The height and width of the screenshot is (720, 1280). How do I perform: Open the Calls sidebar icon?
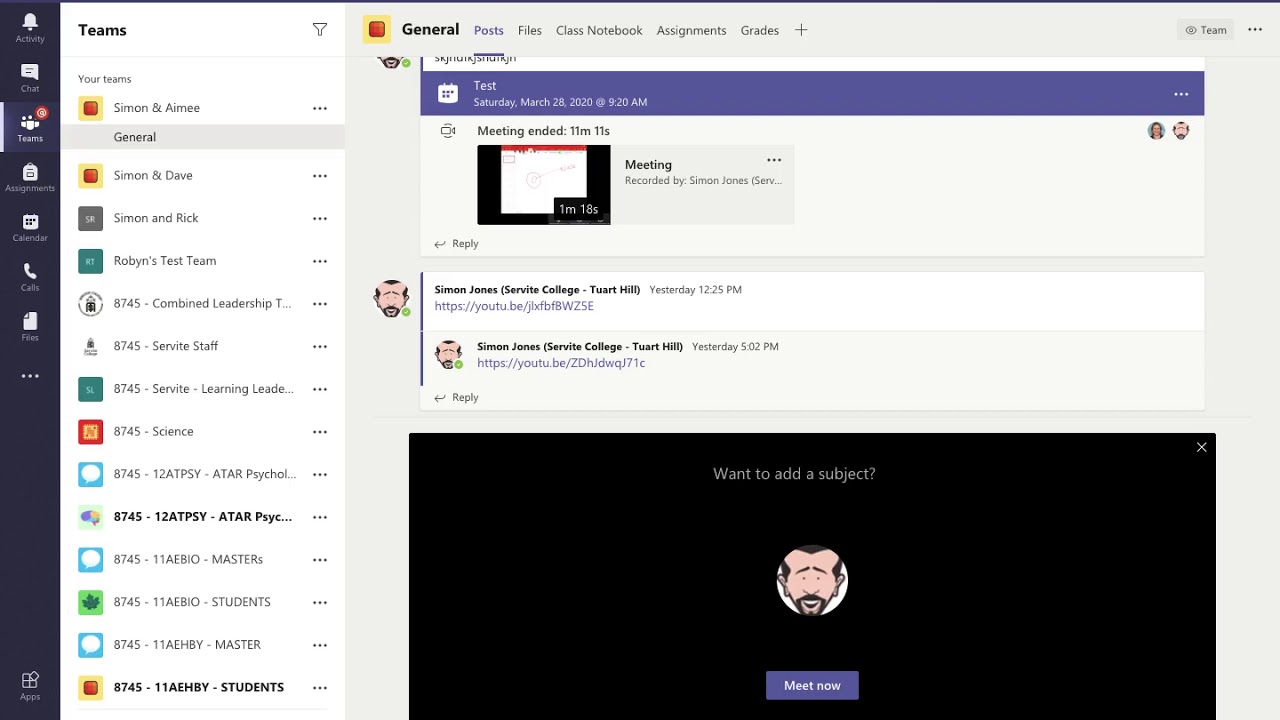coord(30,277)
